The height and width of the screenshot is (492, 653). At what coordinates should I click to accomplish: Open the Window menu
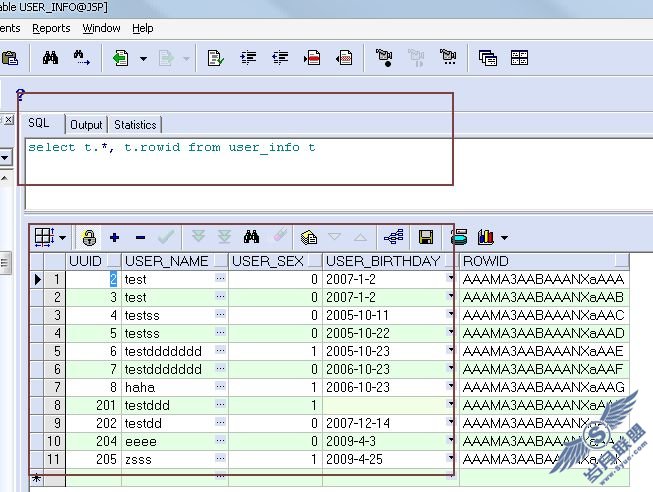tap(101, 28)
